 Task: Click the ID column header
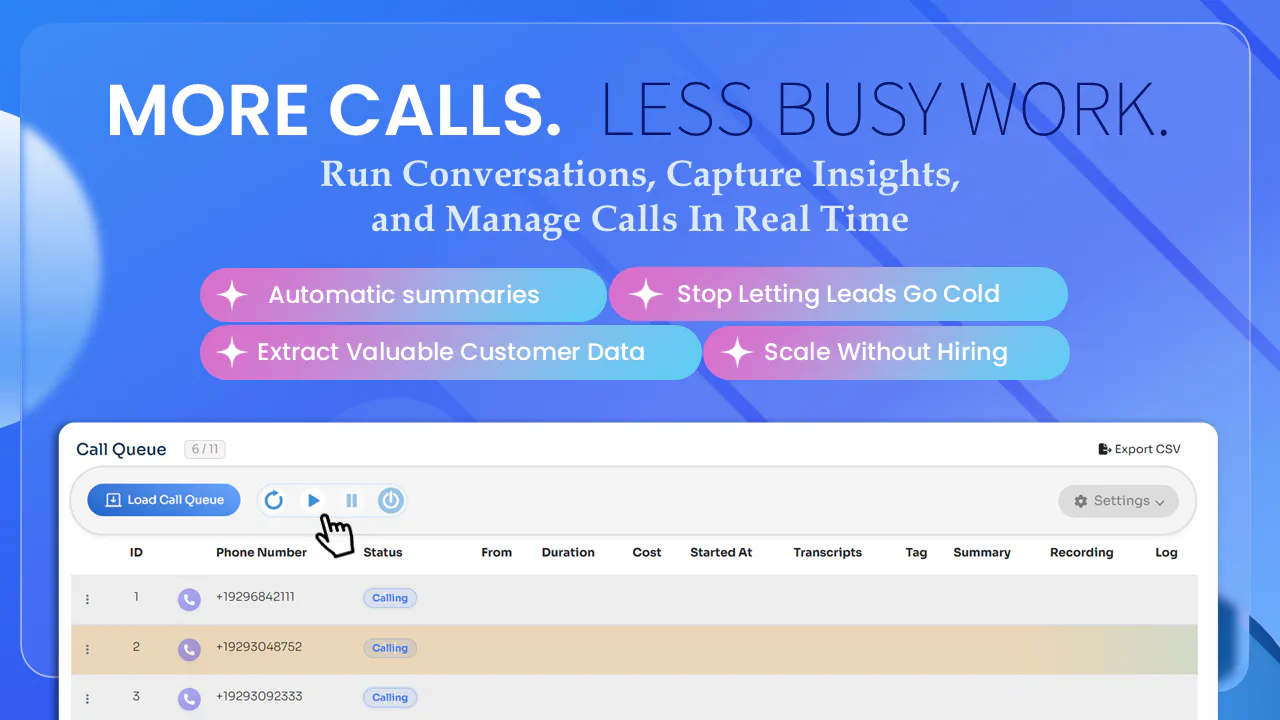coord(136,552)
